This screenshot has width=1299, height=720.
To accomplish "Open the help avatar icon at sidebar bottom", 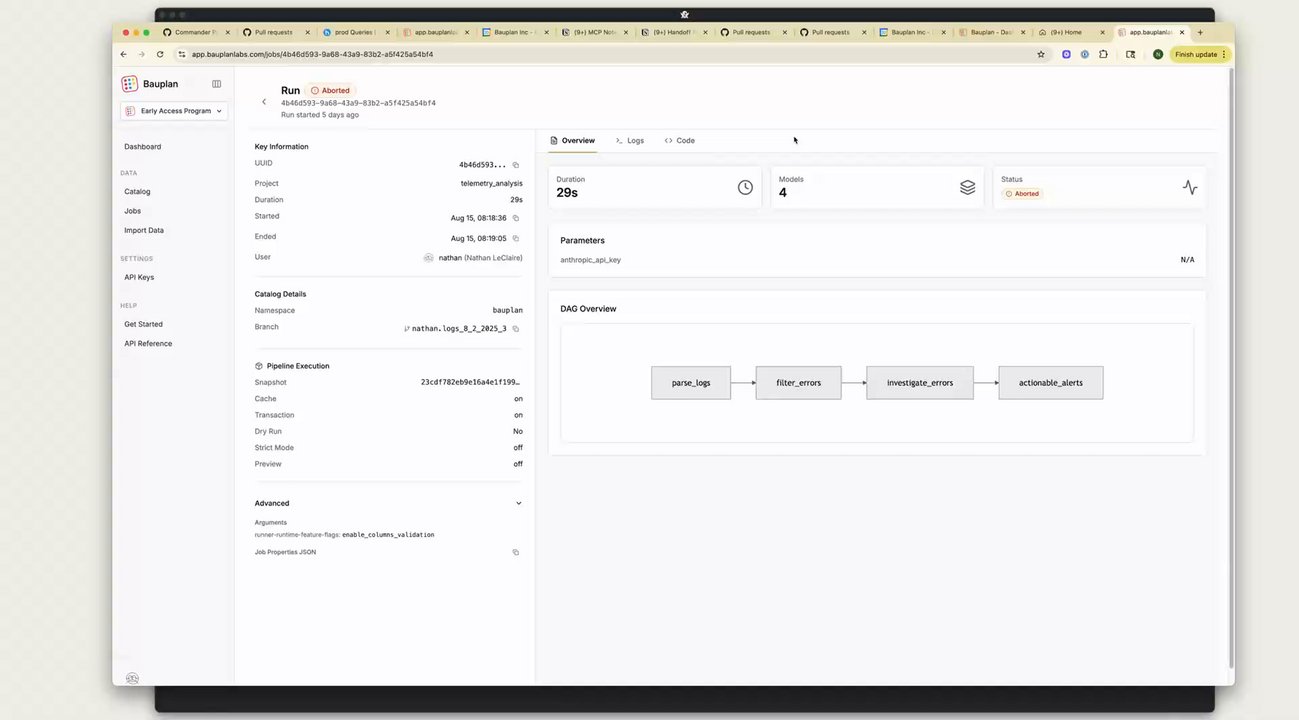I will (132, 679).
